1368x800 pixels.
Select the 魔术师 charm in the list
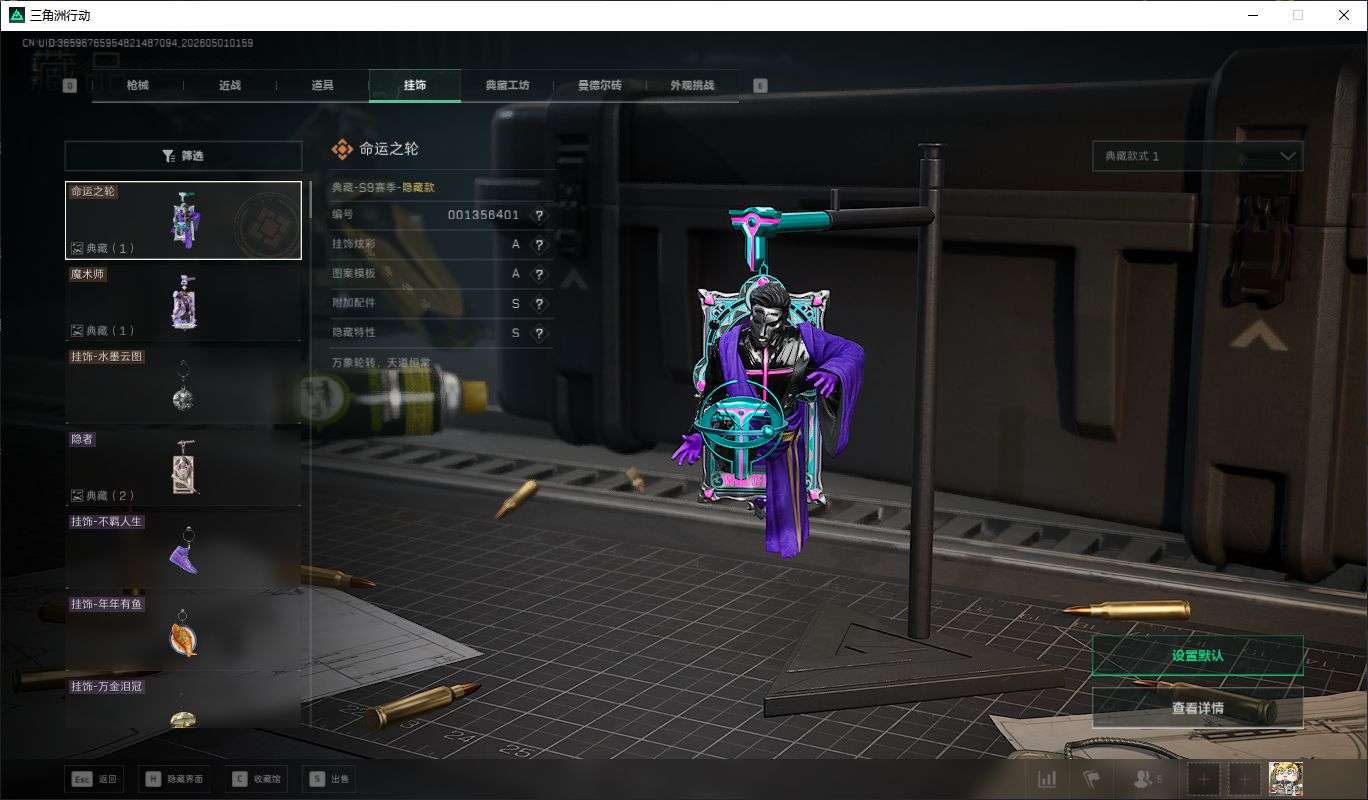(x=183, y=302)
